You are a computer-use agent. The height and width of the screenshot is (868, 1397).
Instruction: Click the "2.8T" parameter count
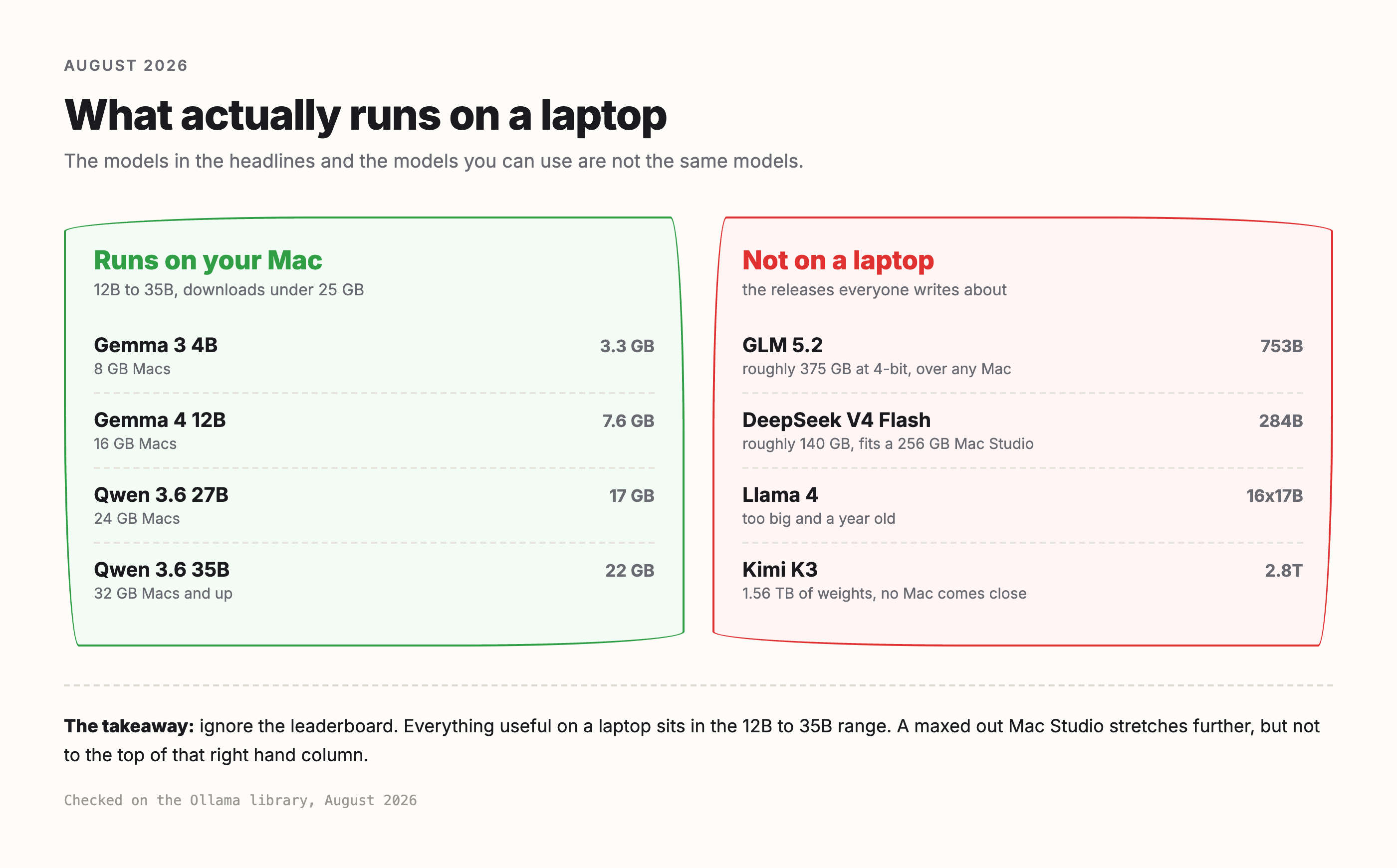coord(1283,571)
